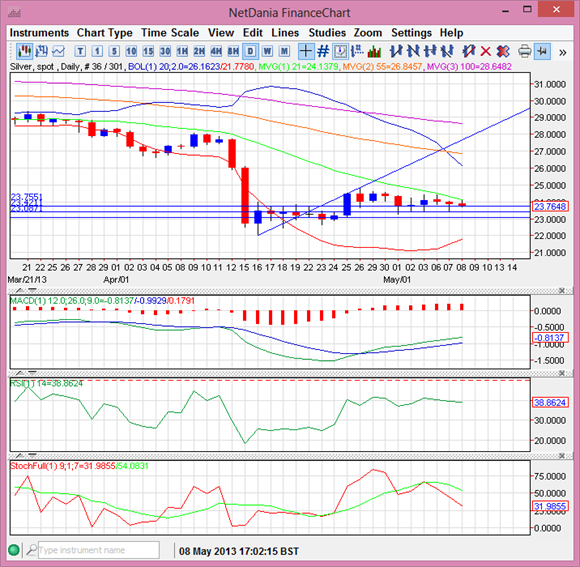The width and height of the screenshot is (580, 567).
Task: Switch to 8H time scale
Action: (233, 51)
